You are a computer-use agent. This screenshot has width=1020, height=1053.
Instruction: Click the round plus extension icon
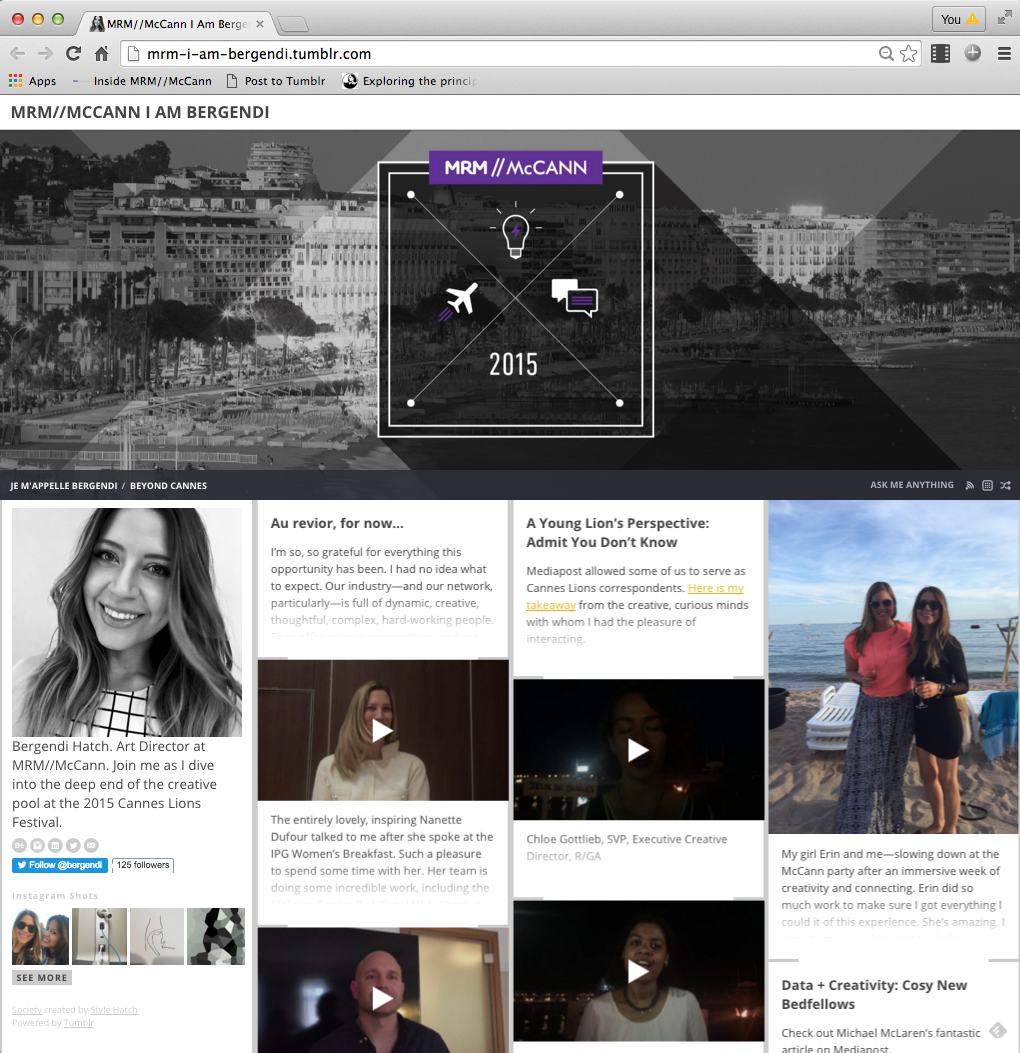point(972,53)
